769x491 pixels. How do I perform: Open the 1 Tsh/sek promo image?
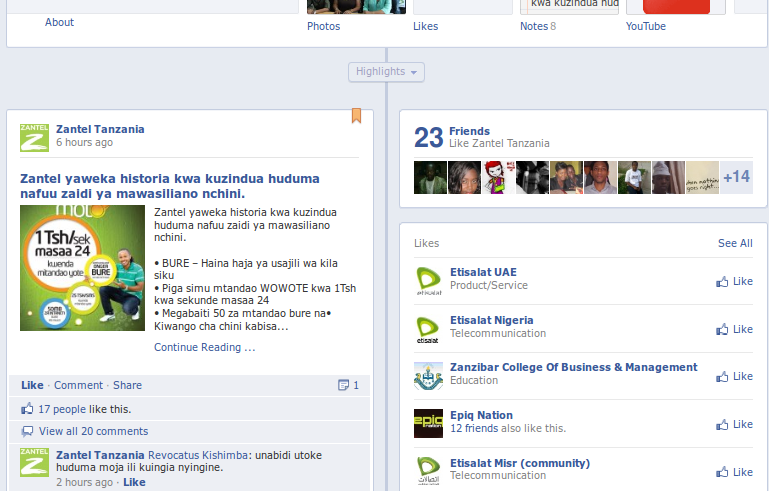[82, 268]
